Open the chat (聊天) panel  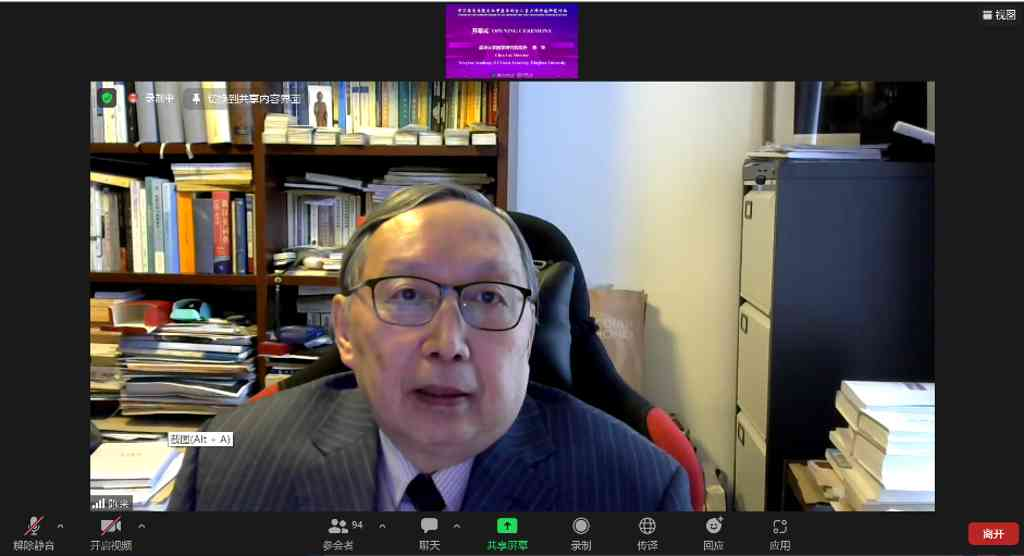pyautogui.click(x=429, y=527)
